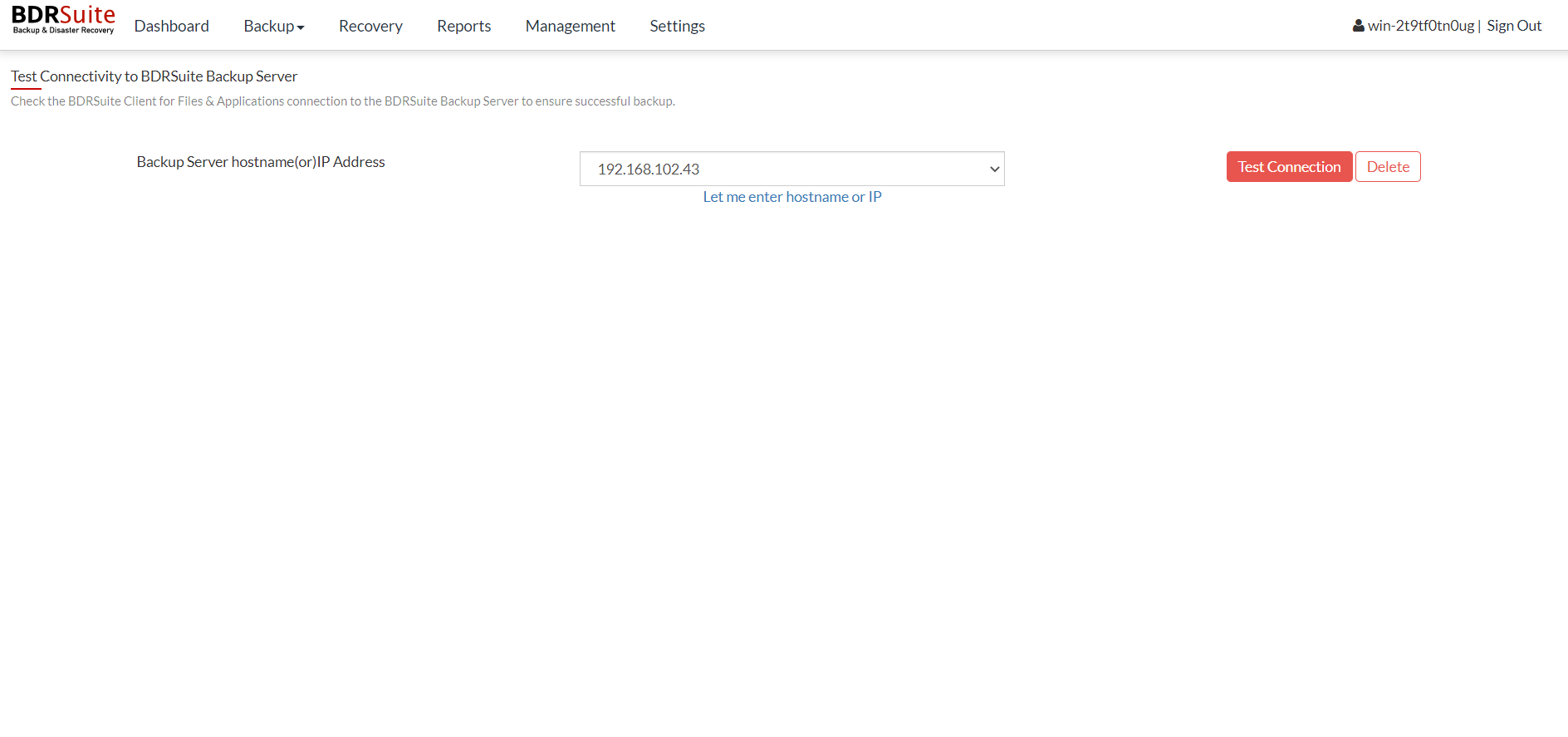The image size is (1568, 737).
Task: Click the Test Connectivity to BDRSuite Backup Server heading
Action: coord(154,76)
